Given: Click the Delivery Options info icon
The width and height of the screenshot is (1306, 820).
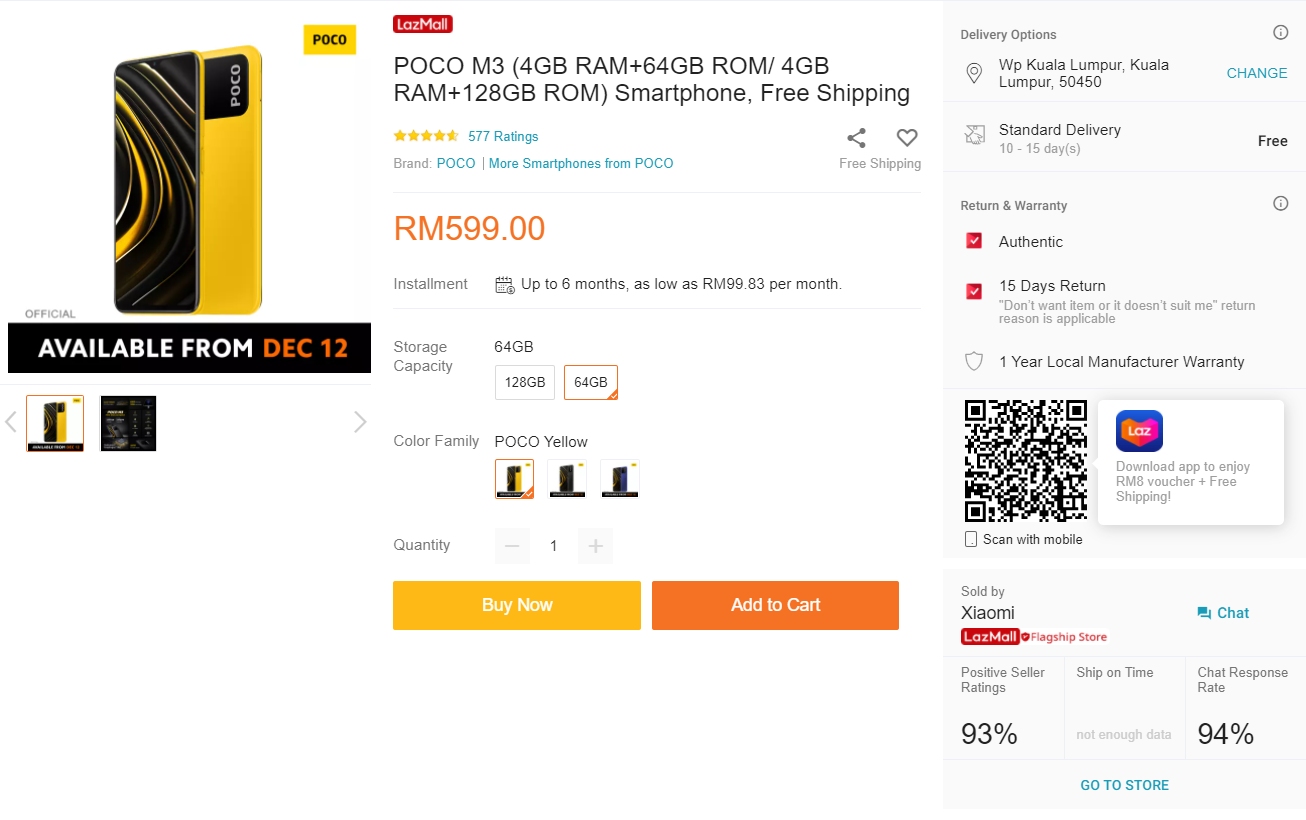Looking at the screenshot, I should click(1280, 33).
